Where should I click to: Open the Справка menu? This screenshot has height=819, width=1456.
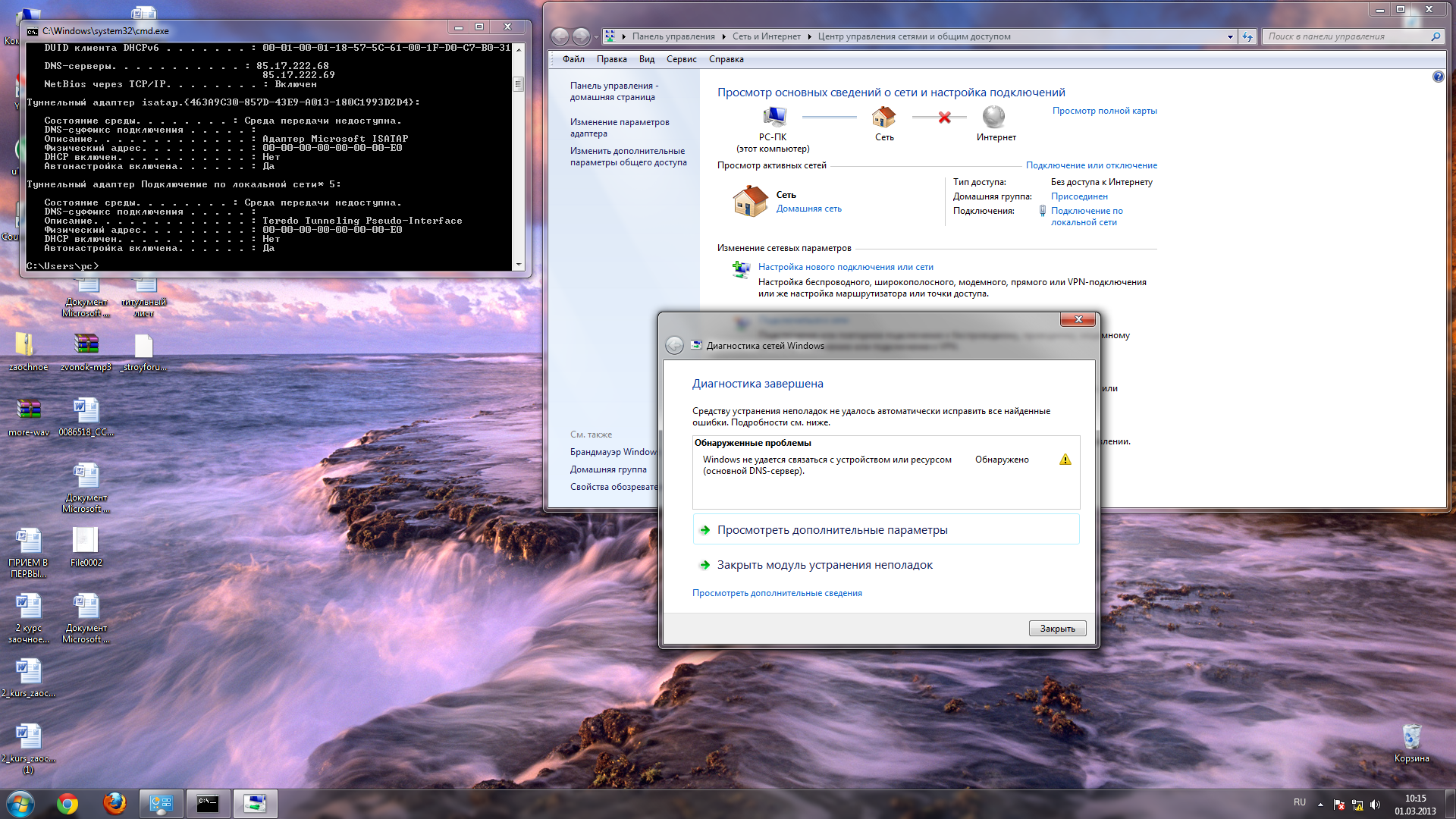(x=726, y=59)
